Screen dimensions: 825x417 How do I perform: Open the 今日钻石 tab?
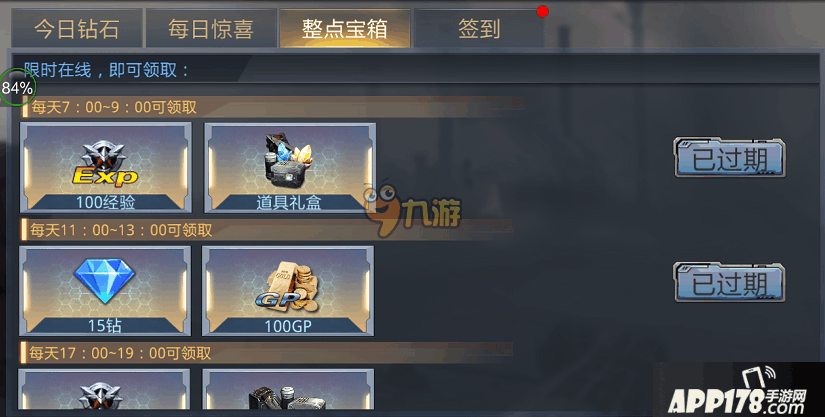[x=77, y=28]
